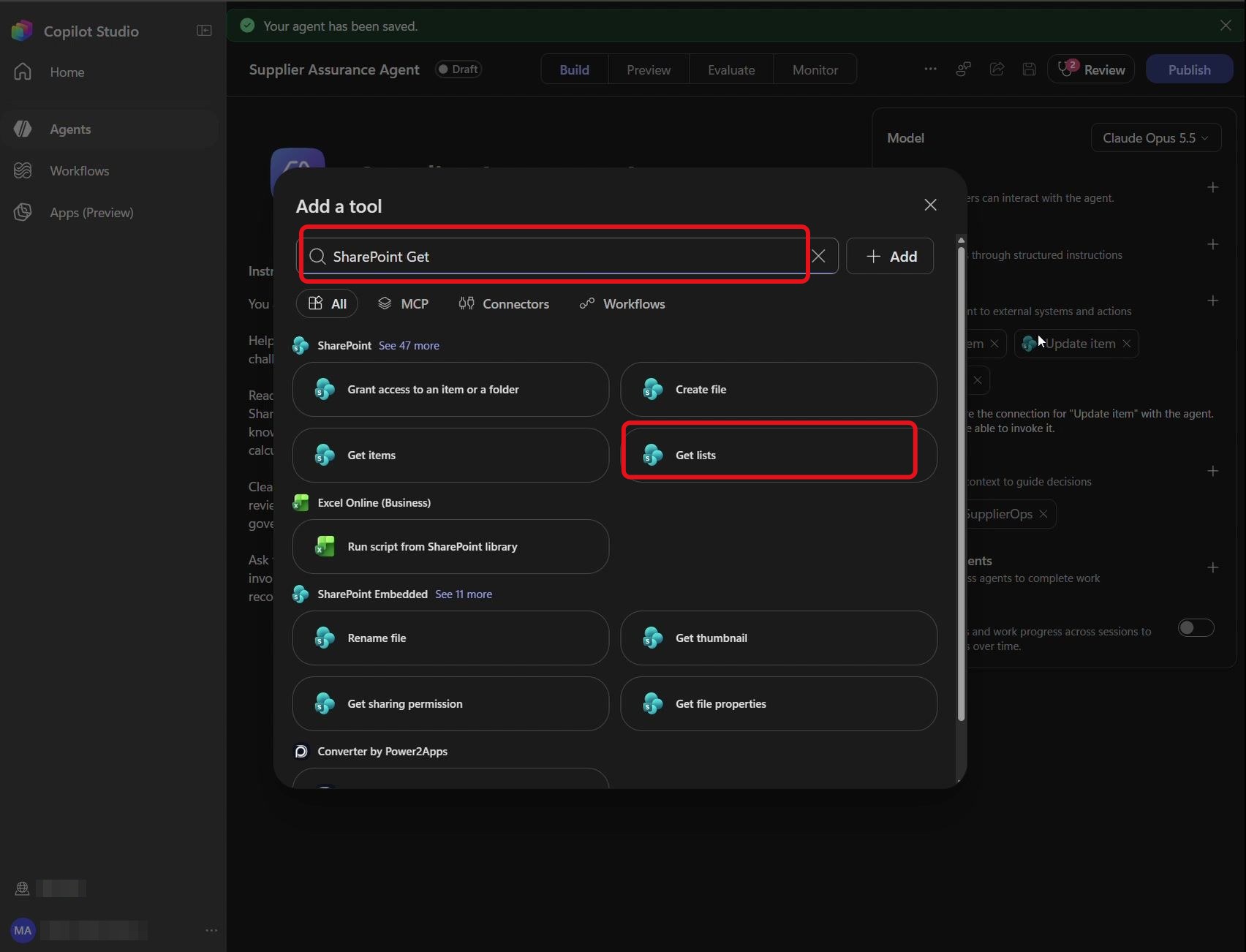The width and height of the screenshot is (1246, 952).
Task: Click the save disk icon in top bar
Action: [1029, 69]
